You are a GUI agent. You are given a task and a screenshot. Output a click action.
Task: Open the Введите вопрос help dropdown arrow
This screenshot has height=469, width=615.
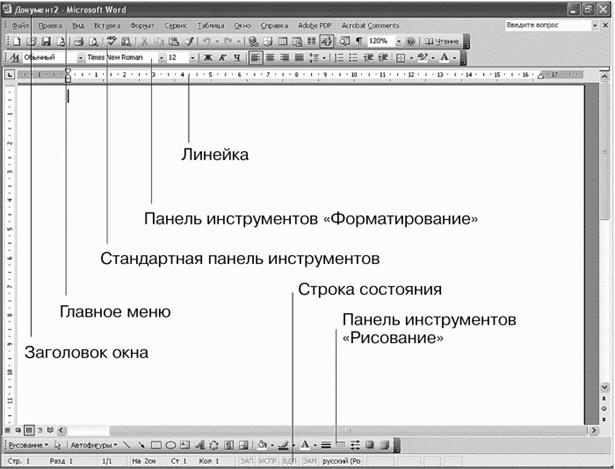595,25
